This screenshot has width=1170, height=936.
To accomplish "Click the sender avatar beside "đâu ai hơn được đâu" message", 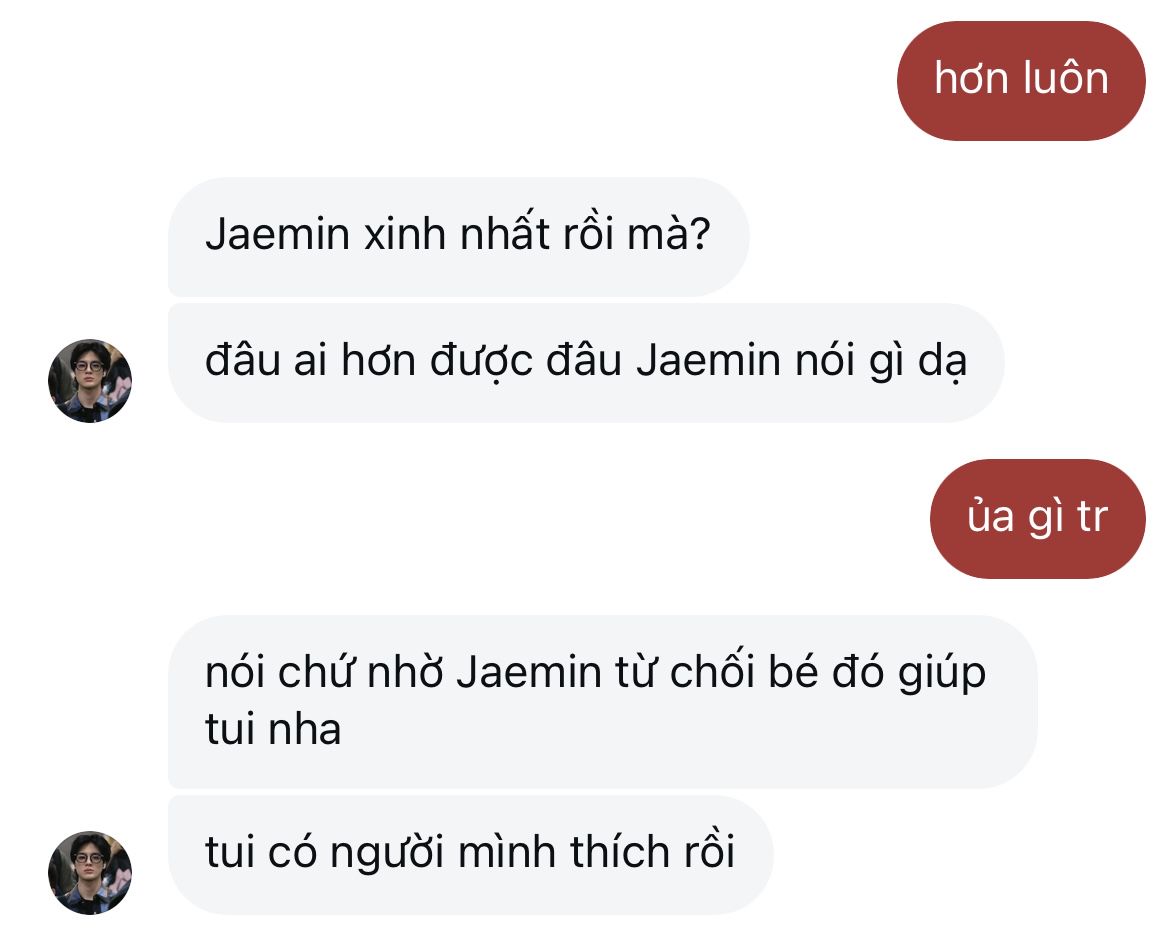I will (x=90, y=380).
